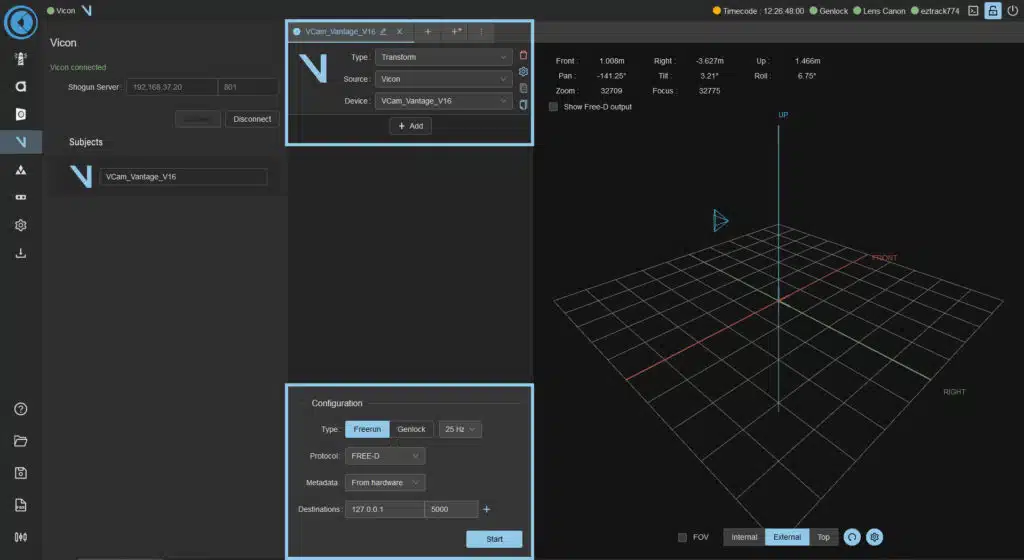Image resolution: width=1024 pixels, height=560 pixels.
Task: Open the Protocol FREE-D dropdown
Action: point(385,456)
